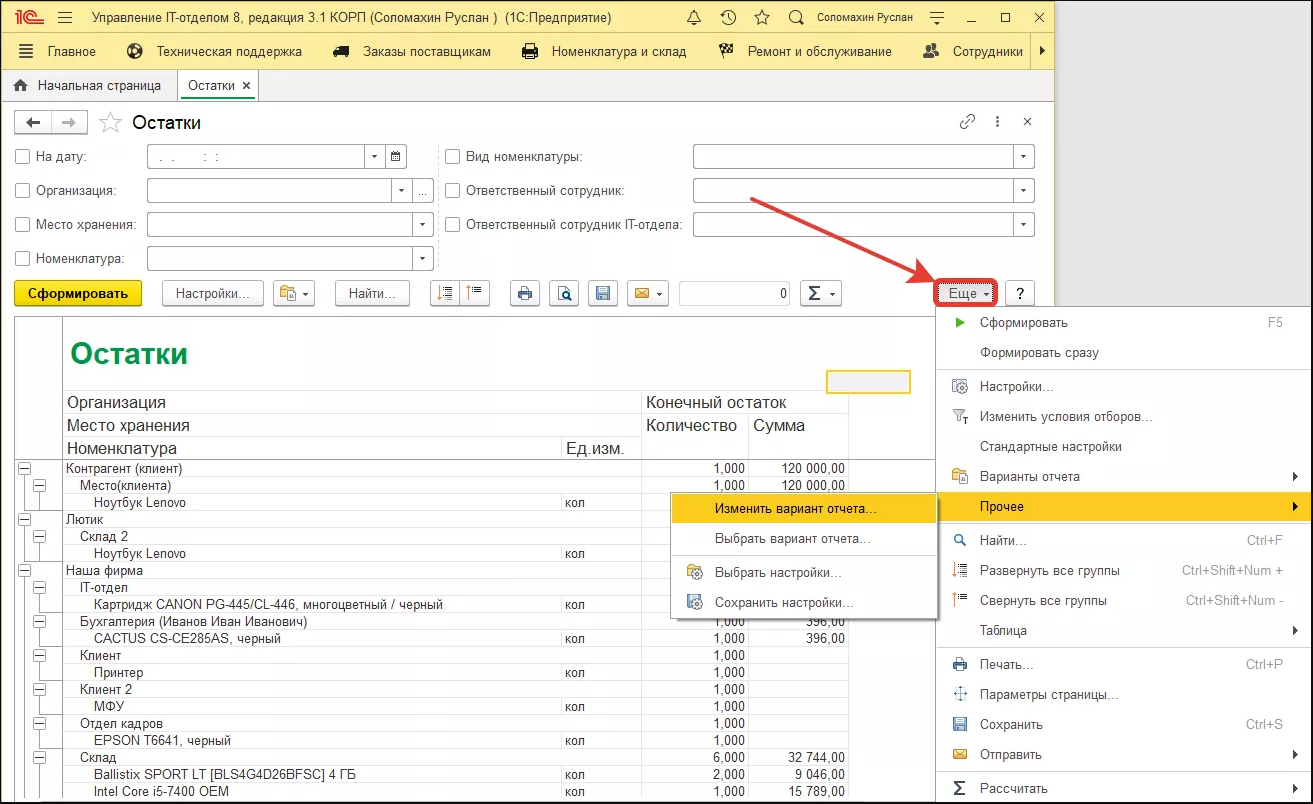
Task: Click the print icon in report toolbar
Action: tap(525, 293)
